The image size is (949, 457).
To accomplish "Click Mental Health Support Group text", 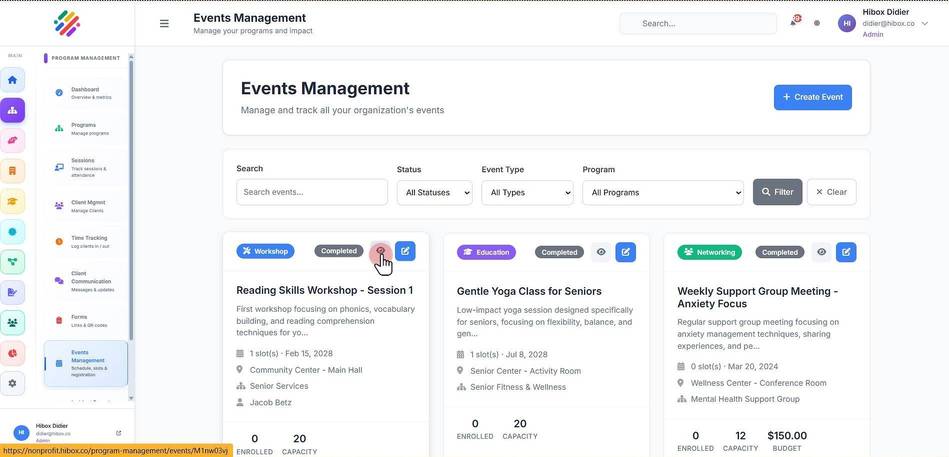I will click(745, 399).
